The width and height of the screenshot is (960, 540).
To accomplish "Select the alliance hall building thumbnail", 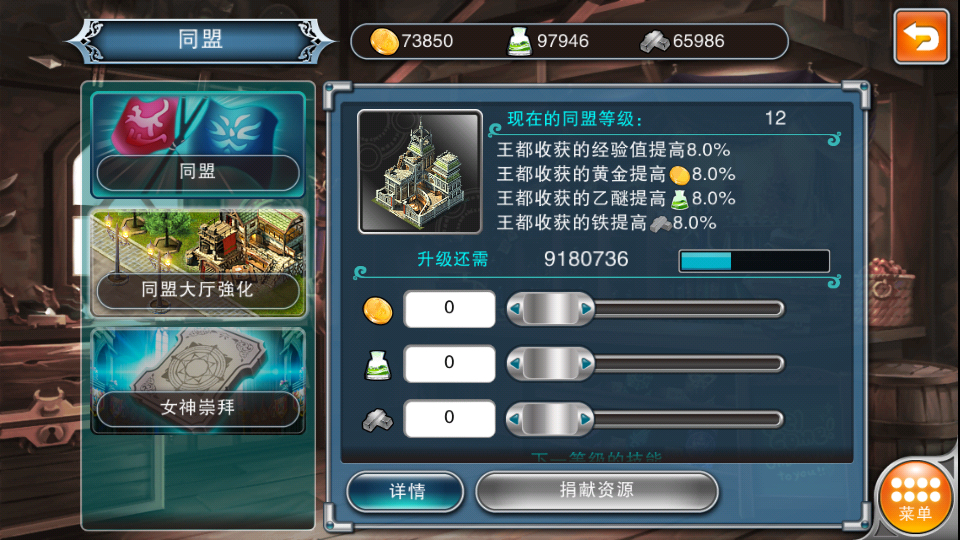I will [420, 171].
